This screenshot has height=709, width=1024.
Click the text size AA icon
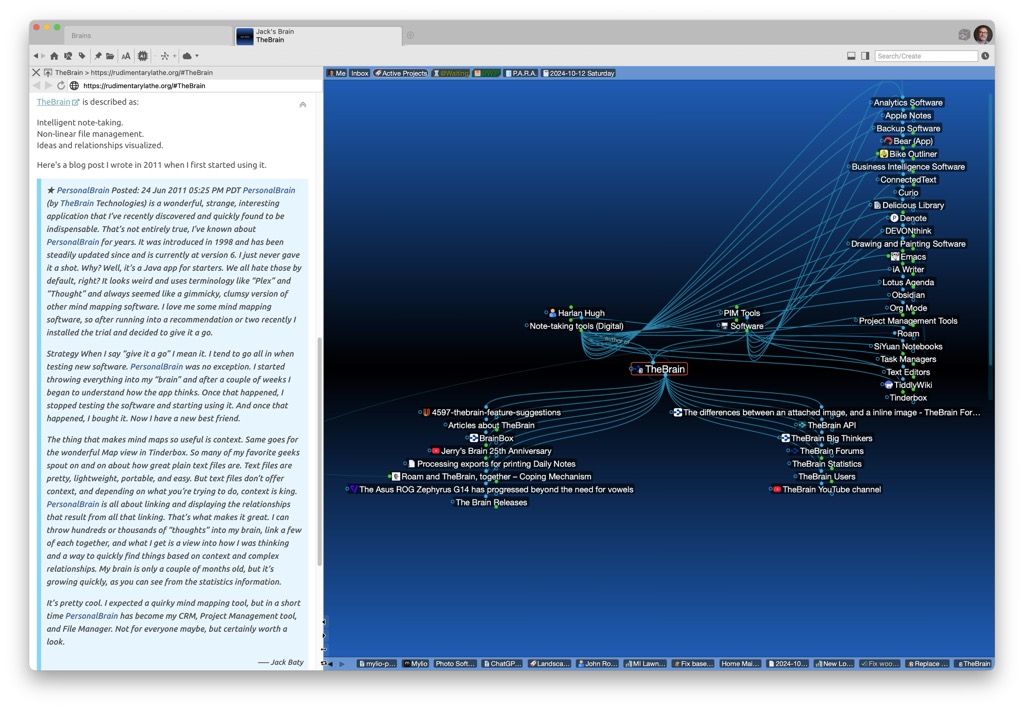[x=126, y=56]
